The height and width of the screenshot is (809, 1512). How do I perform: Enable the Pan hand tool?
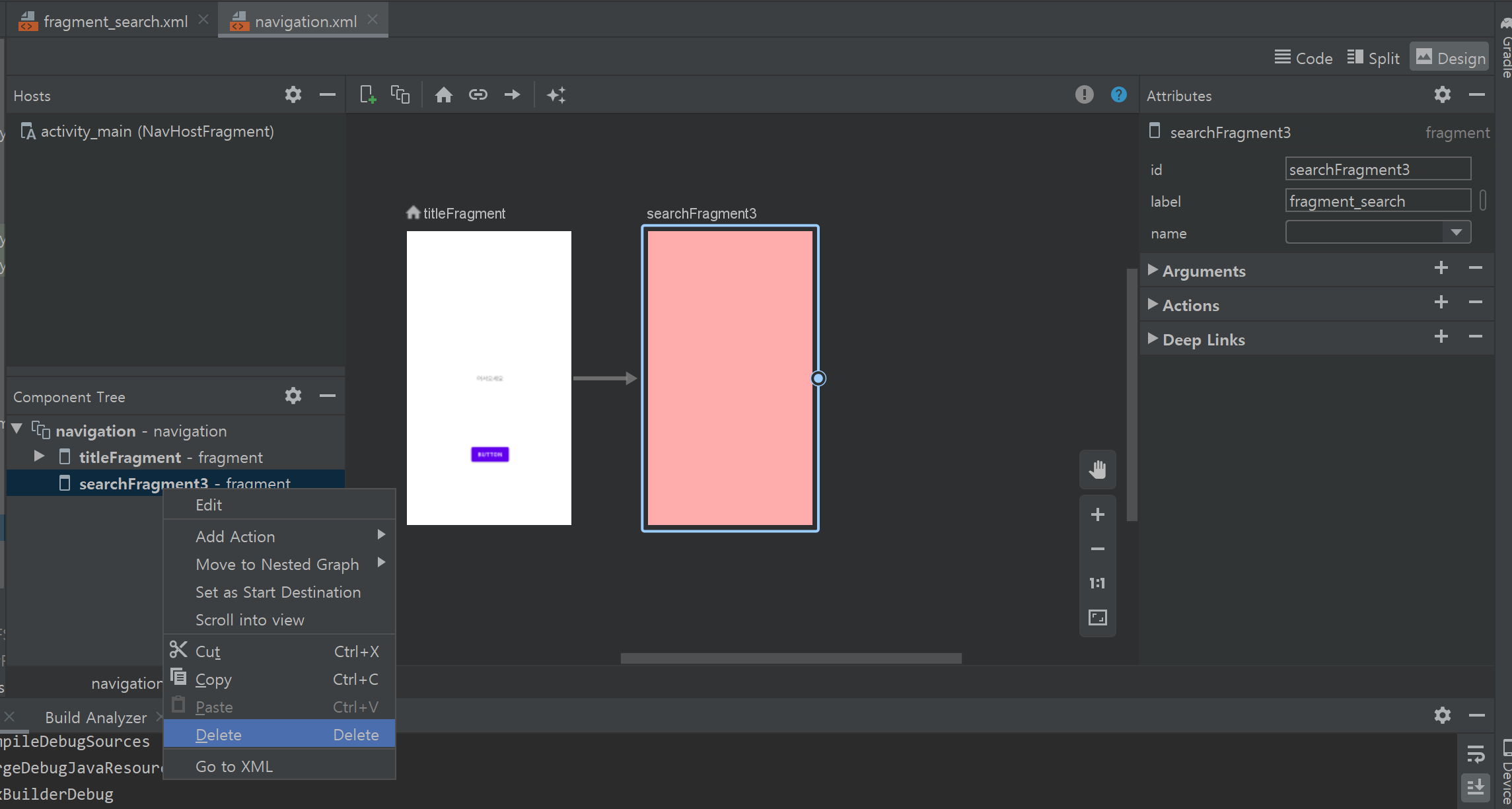(x=1097, y=470)
